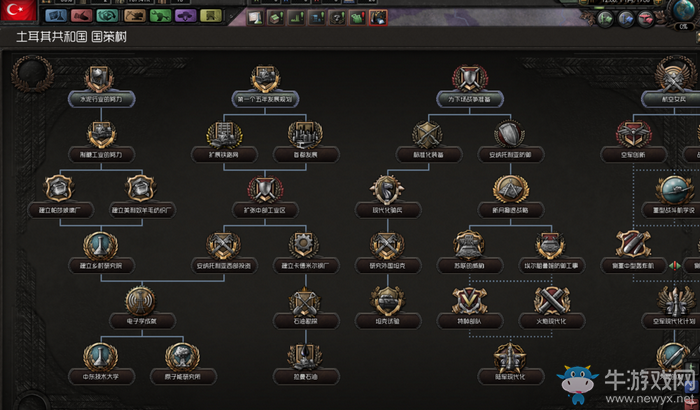This screenshot has height=410, width=700.
Task: Select the 扩张中部工业区 focus icon
Action: (x=265, y=190)
